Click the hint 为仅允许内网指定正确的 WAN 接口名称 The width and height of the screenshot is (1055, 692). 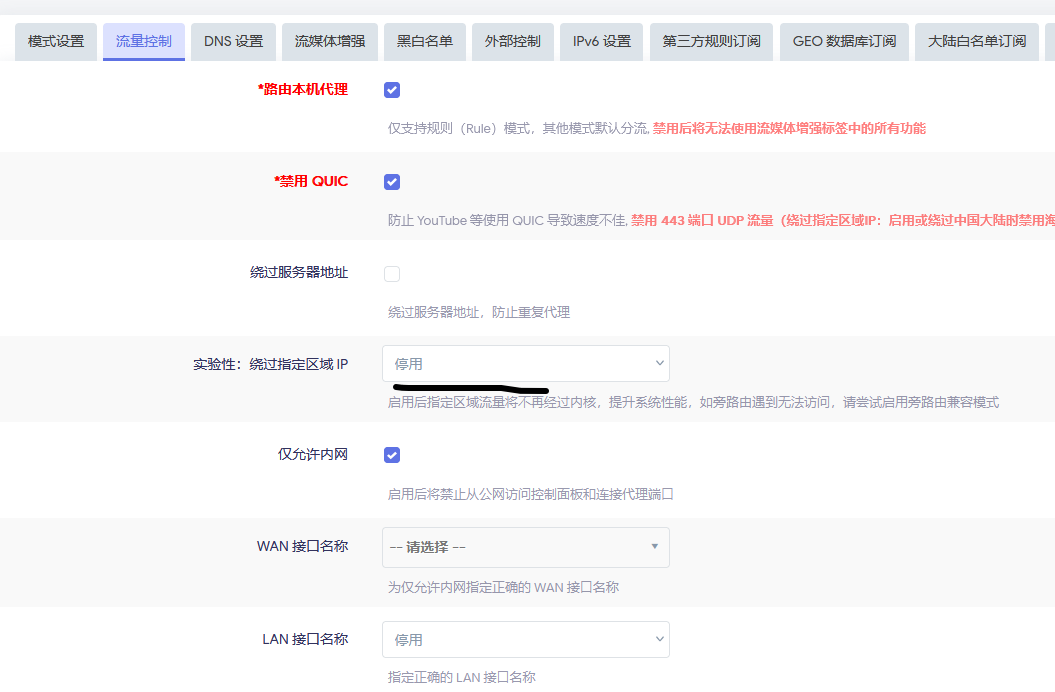coord(503,587)
